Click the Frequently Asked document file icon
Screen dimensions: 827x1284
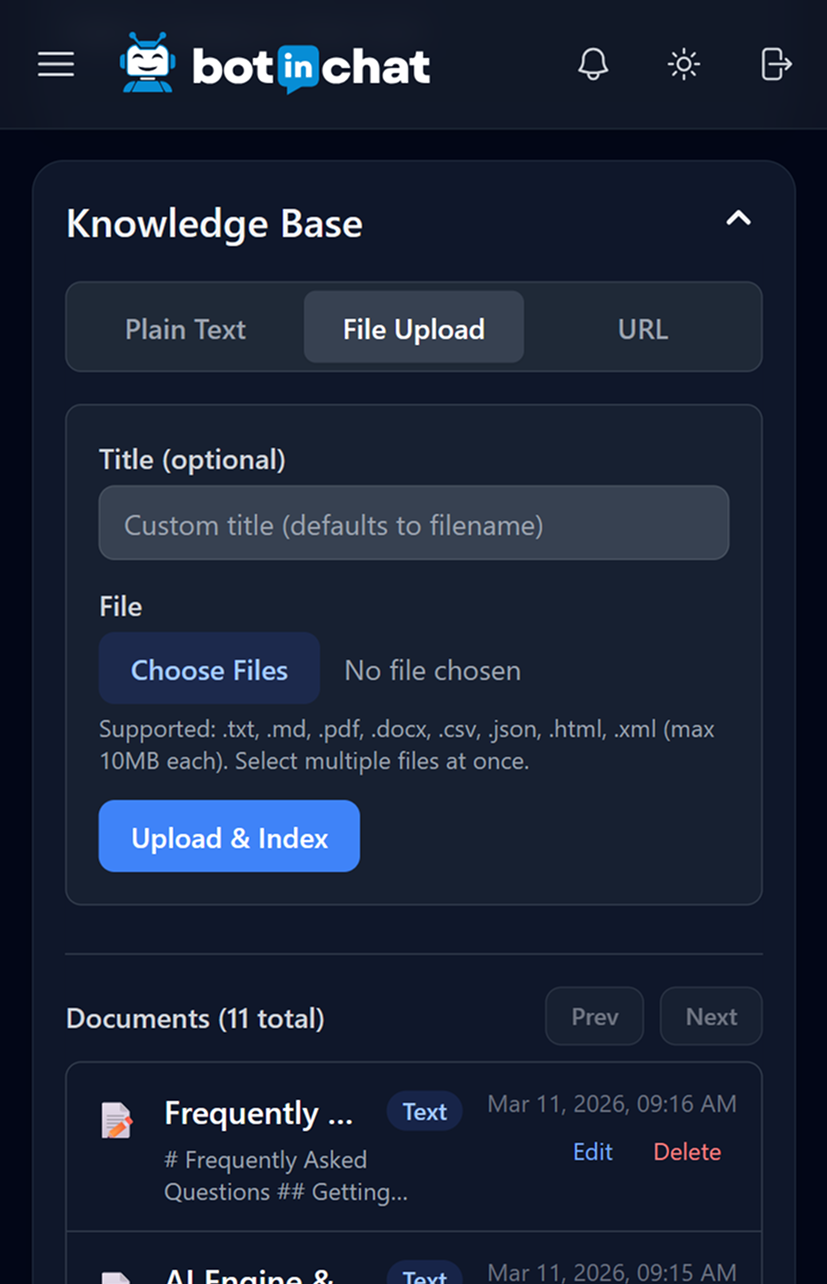[x=117, y=1120]
